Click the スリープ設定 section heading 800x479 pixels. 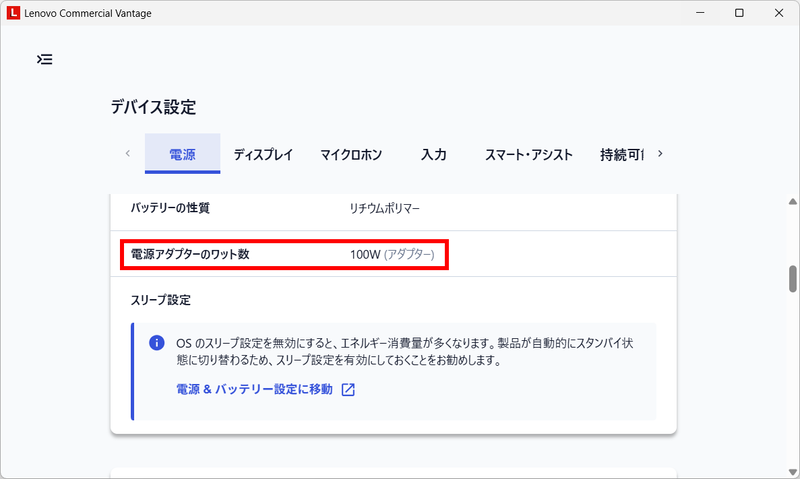[161, 300]
